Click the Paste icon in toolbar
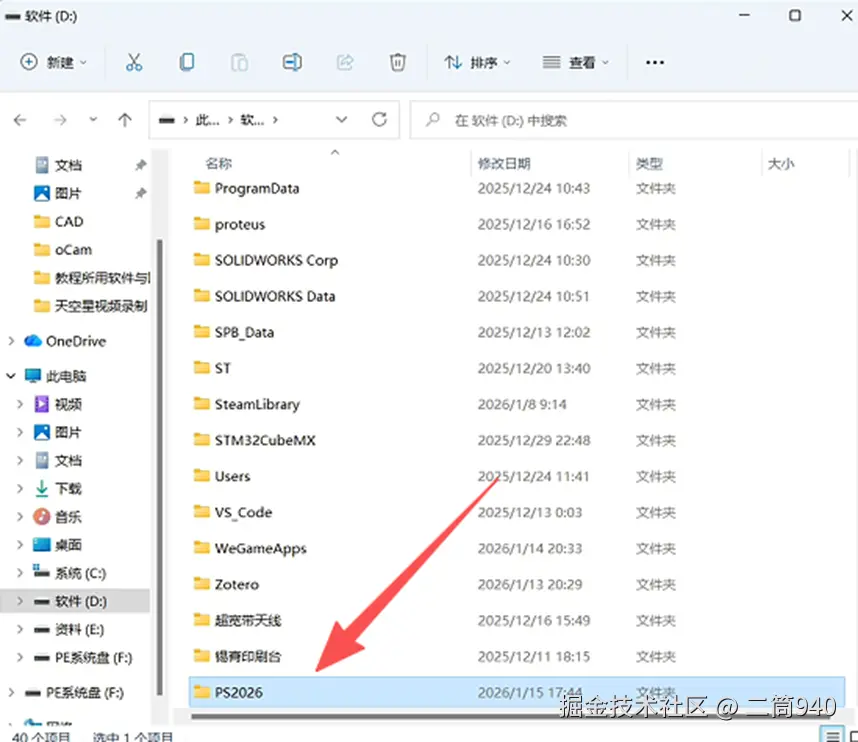This screenshot has width=858, height=742. pos(239,62)
